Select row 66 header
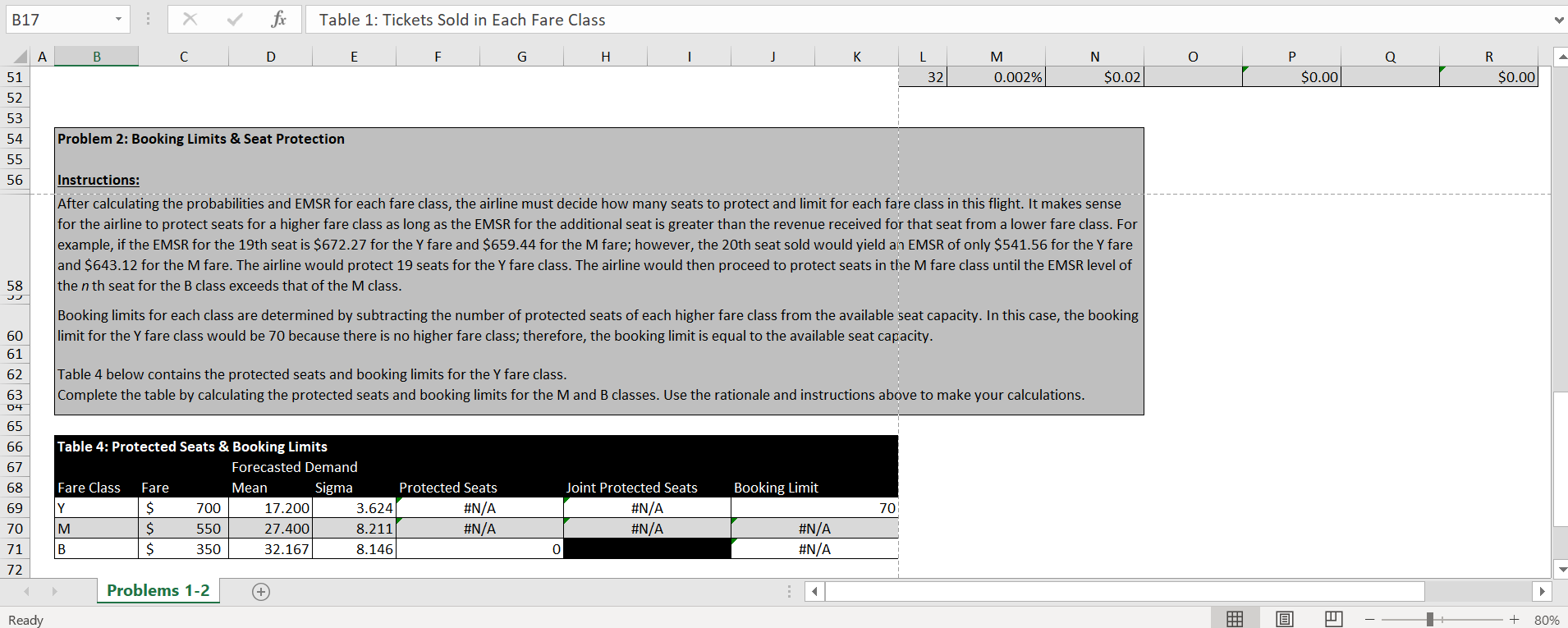This screenshot has width=1568, height=628. tap(15, 447)
